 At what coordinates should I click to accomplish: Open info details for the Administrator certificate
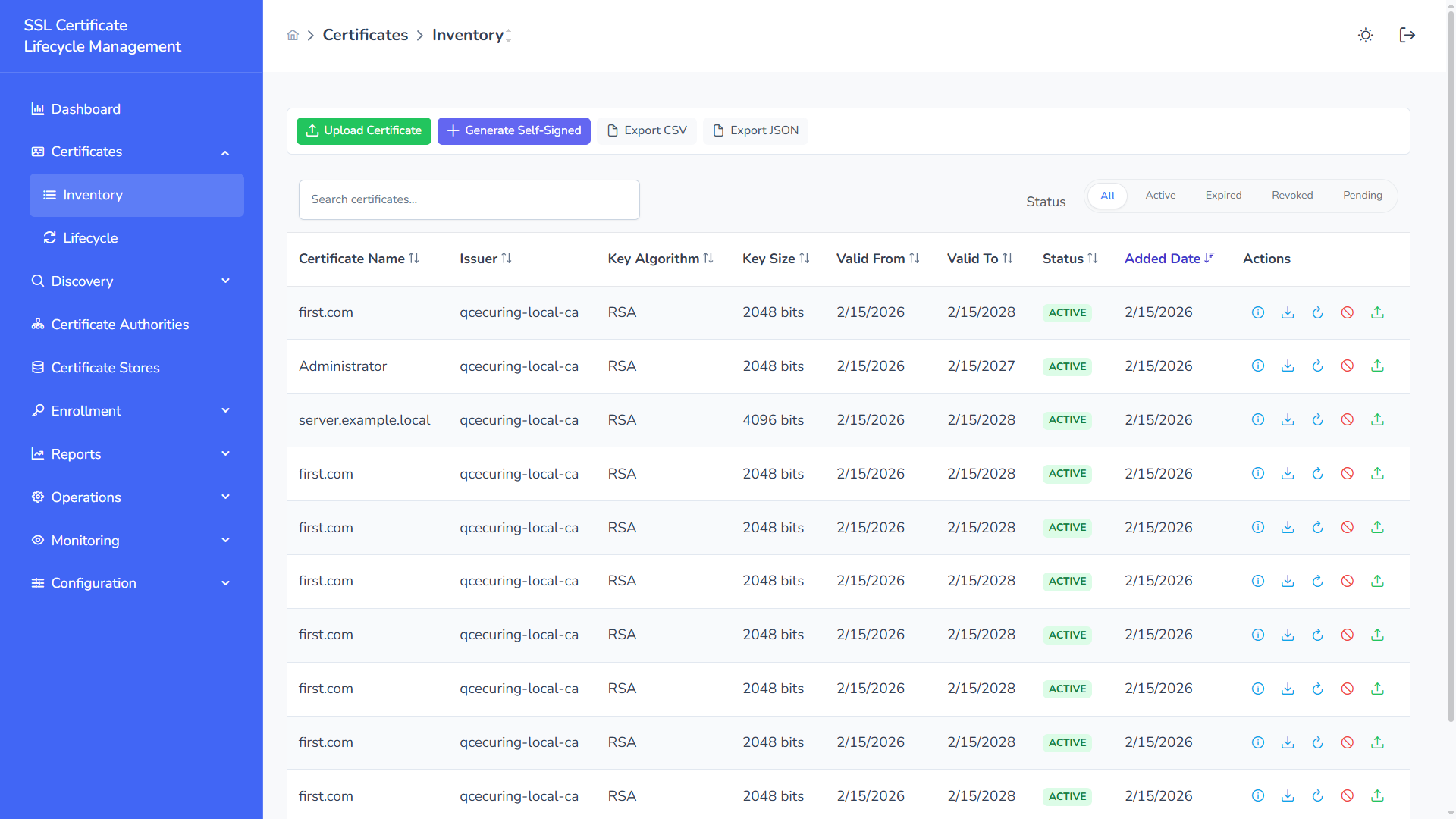coord(1258,366)
